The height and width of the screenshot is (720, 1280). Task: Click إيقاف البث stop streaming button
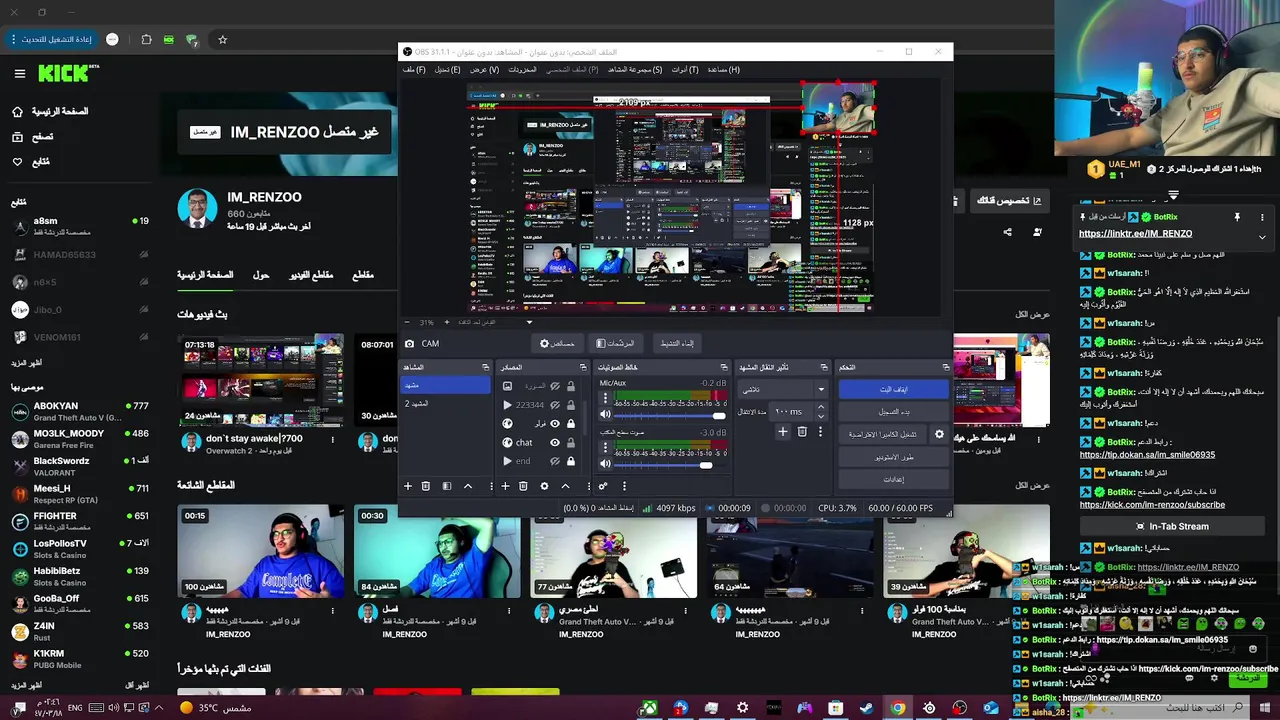pos(893,389)
